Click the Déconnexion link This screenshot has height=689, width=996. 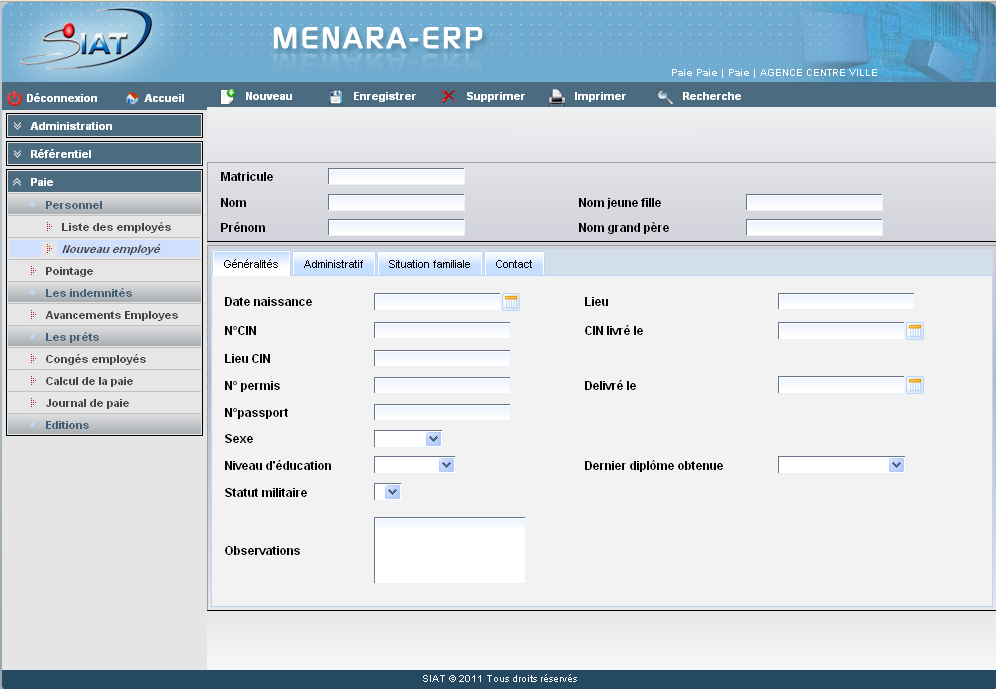[62, 98]
